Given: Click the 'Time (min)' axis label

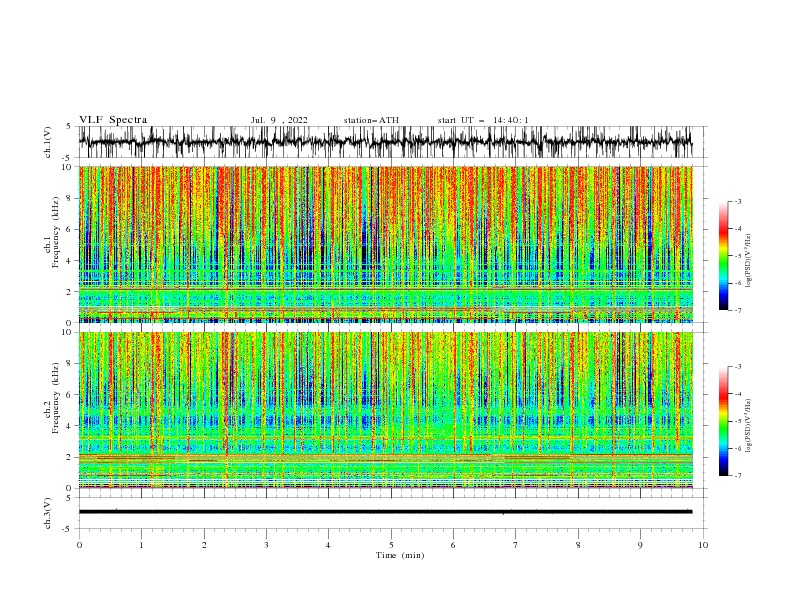Looking at the screenshot, I should (400, 555).
